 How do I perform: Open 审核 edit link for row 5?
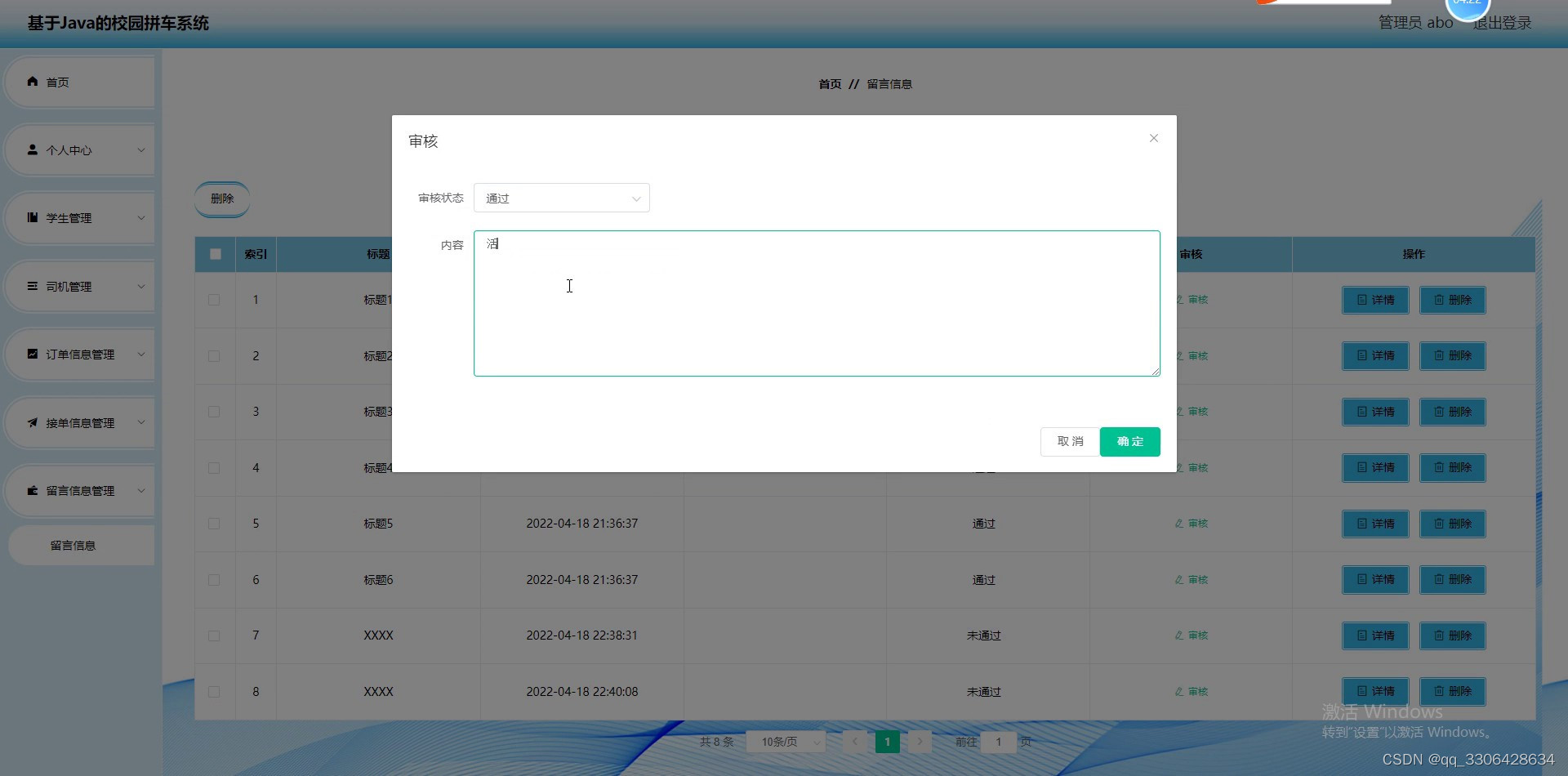tap(1192, 524)
